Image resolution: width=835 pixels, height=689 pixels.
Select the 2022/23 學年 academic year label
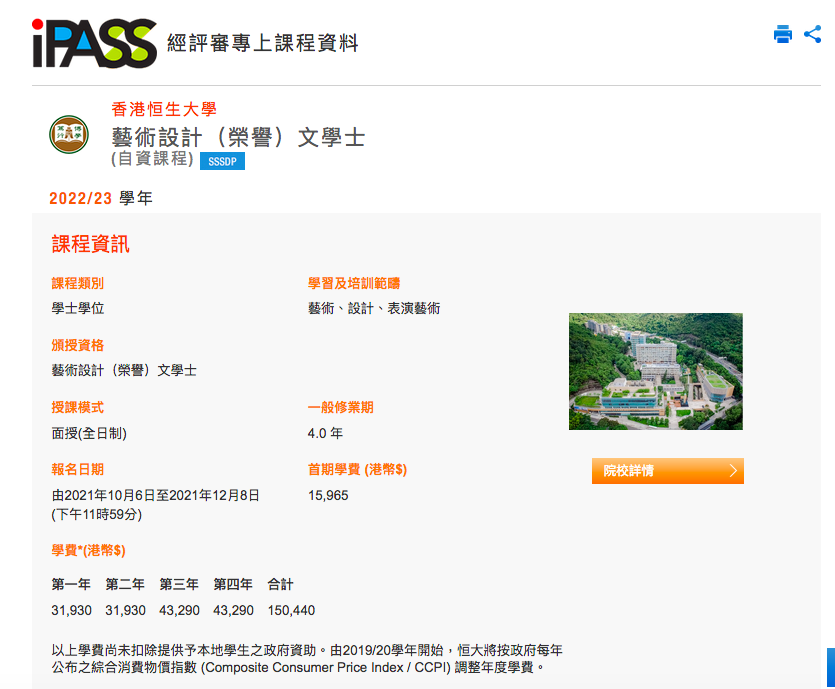[x=101, y=198]
